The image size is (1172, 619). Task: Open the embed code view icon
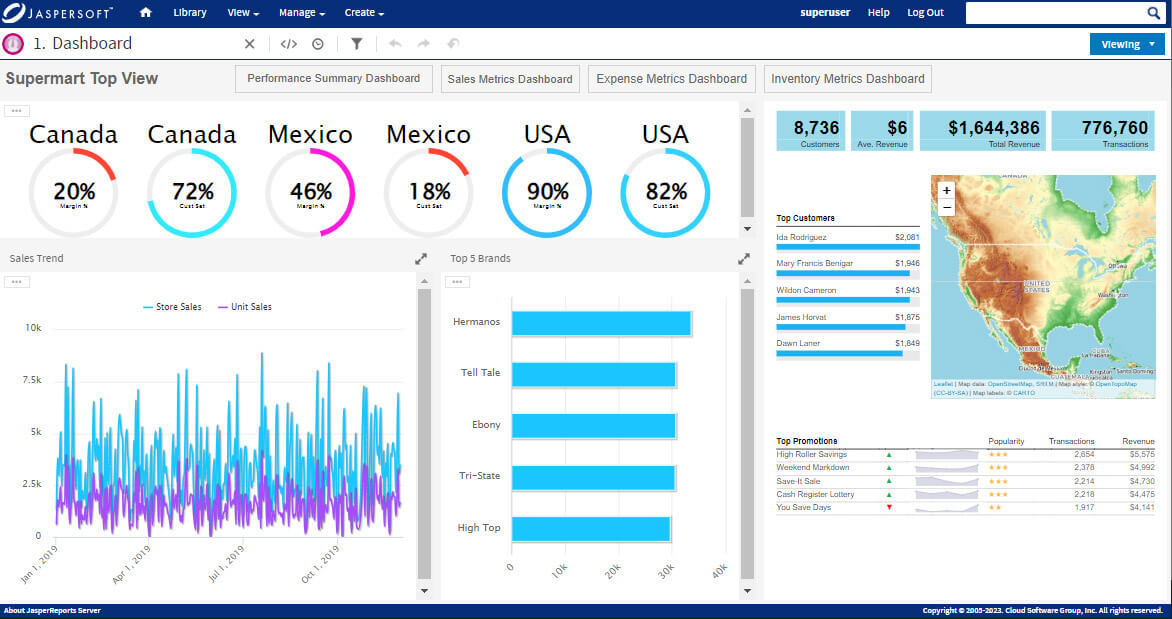(x=289, y=44)
